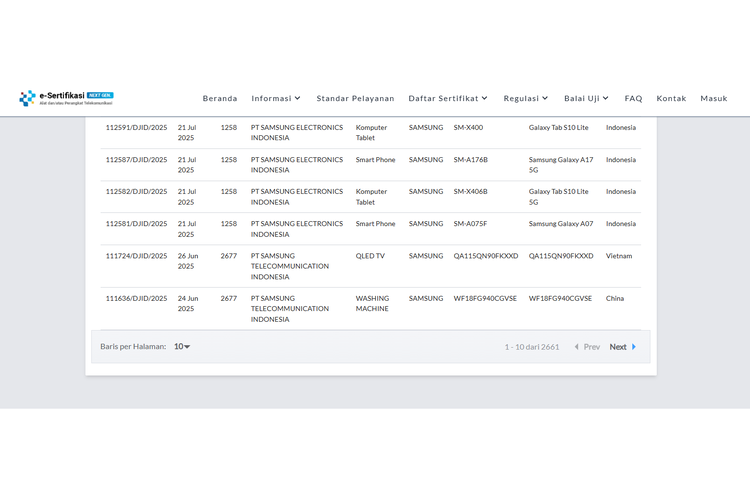The image size is (750, 500).
Task: Click the Galaxy Tab S10 Lite 5G cell
Action: click(x=558, y=197)
